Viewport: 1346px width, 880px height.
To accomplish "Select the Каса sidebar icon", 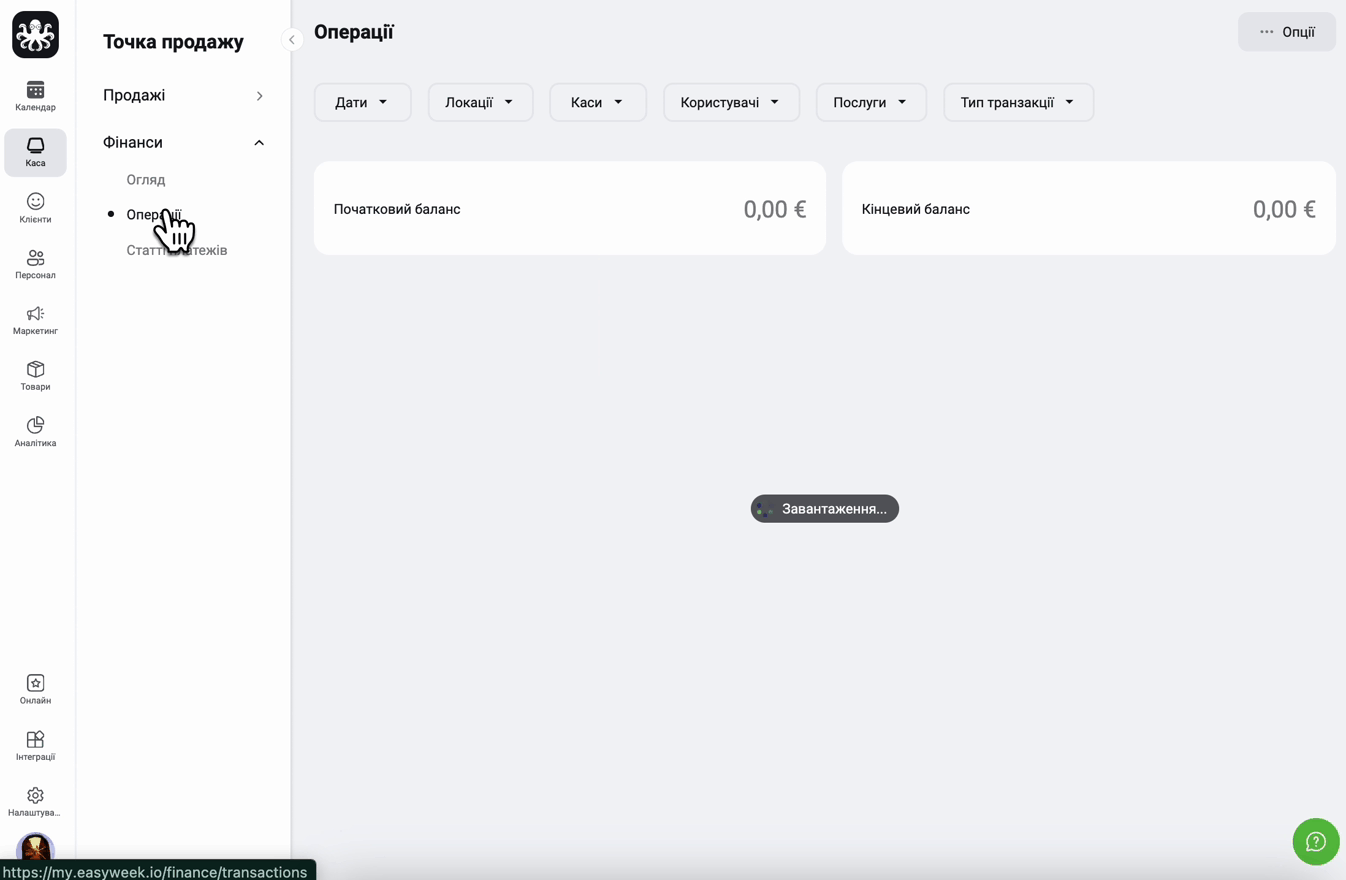I will pos(35,152).
